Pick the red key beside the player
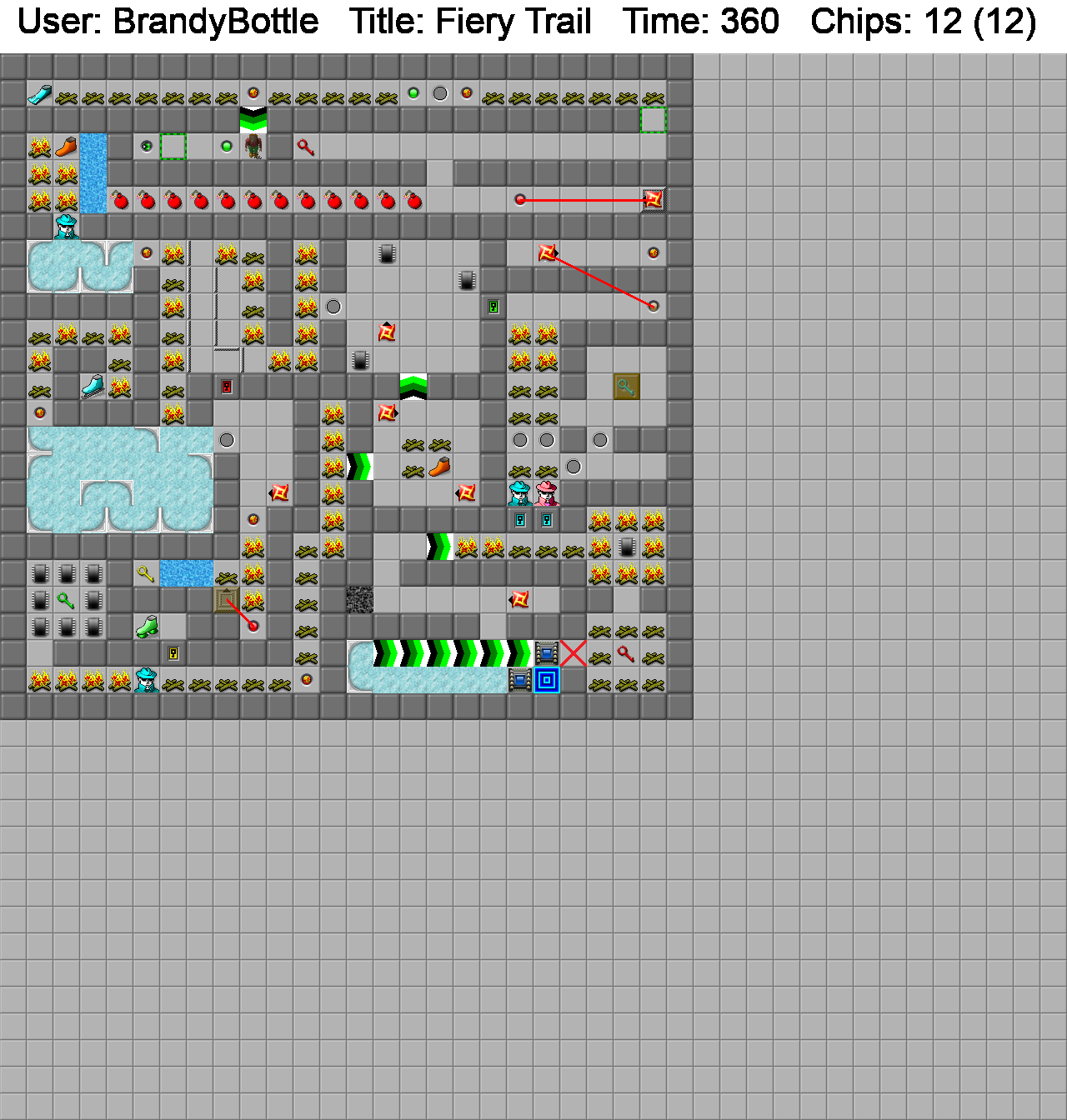 pyautogui.click(x=307, y=147)
